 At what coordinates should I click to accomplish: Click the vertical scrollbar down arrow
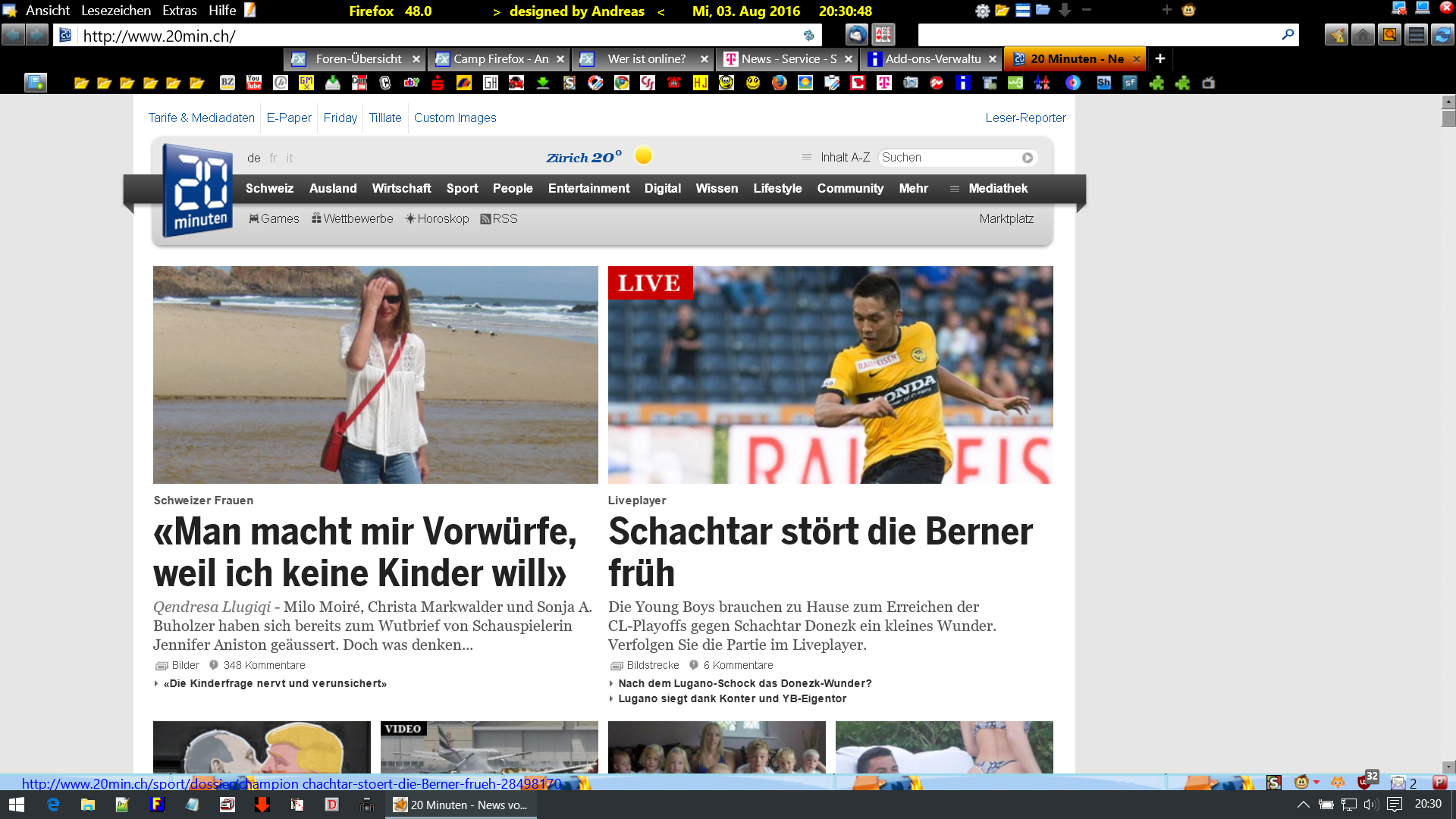pyautogui.click(x=1448, y=767)
